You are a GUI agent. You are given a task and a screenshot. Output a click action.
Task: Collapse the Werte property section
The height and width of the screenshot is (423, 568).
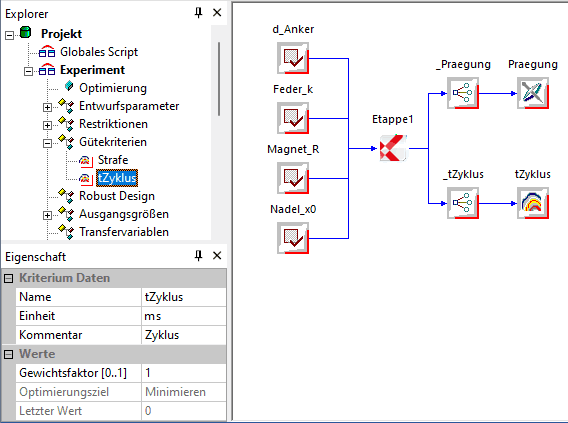(x=8, y=354)
